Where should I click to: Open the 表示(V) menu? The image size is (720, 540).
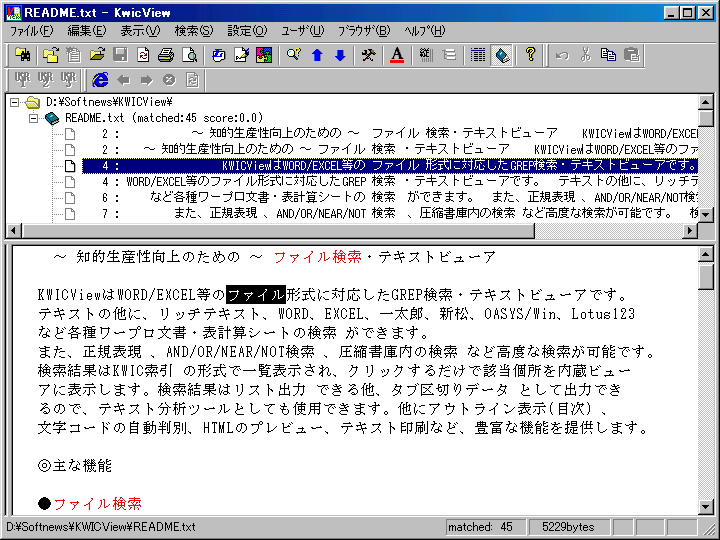click(140, 31)
